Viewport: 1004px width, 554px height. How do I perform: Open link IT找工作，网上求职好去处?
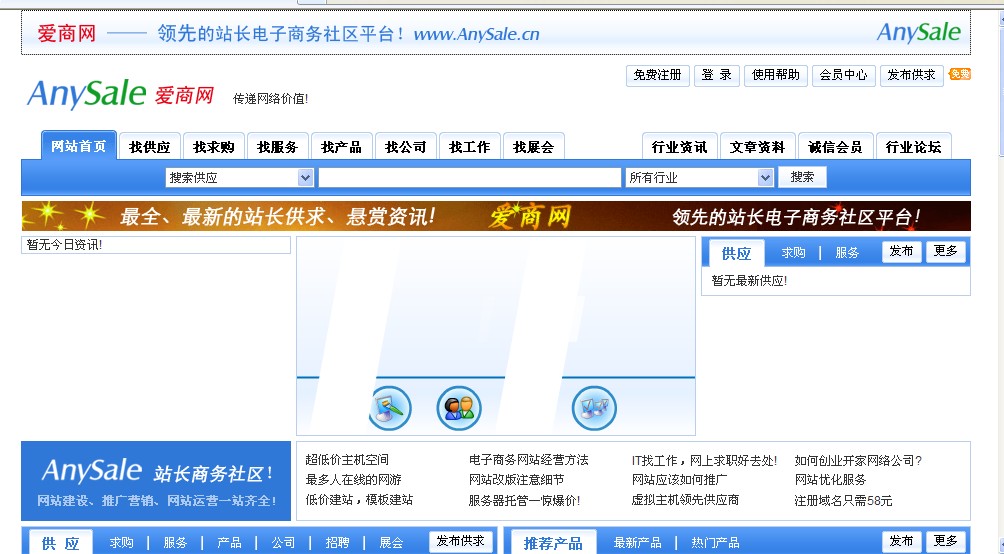coord(704,460)
